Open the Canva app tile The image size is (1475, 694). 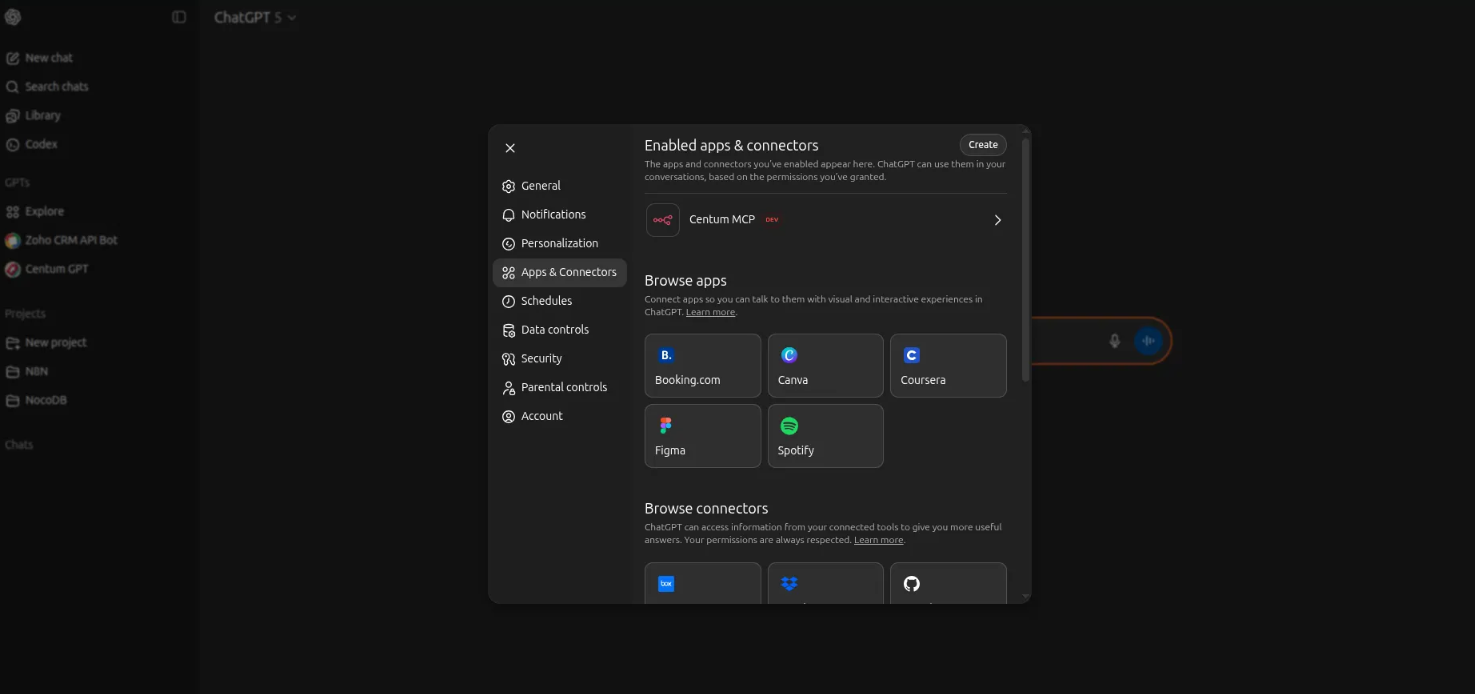tap(825, 365)
